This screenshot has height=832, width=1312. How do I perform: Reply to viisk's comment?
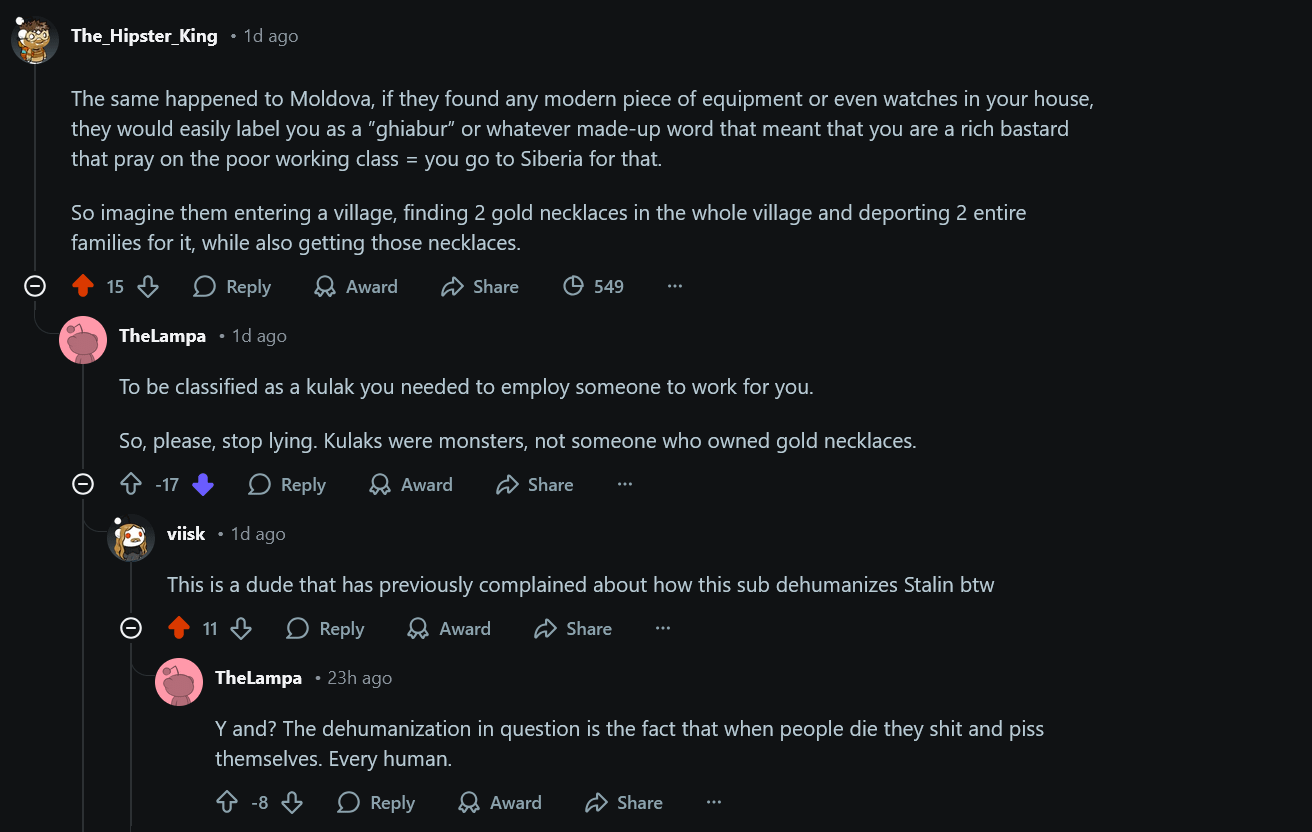(325, 629)
